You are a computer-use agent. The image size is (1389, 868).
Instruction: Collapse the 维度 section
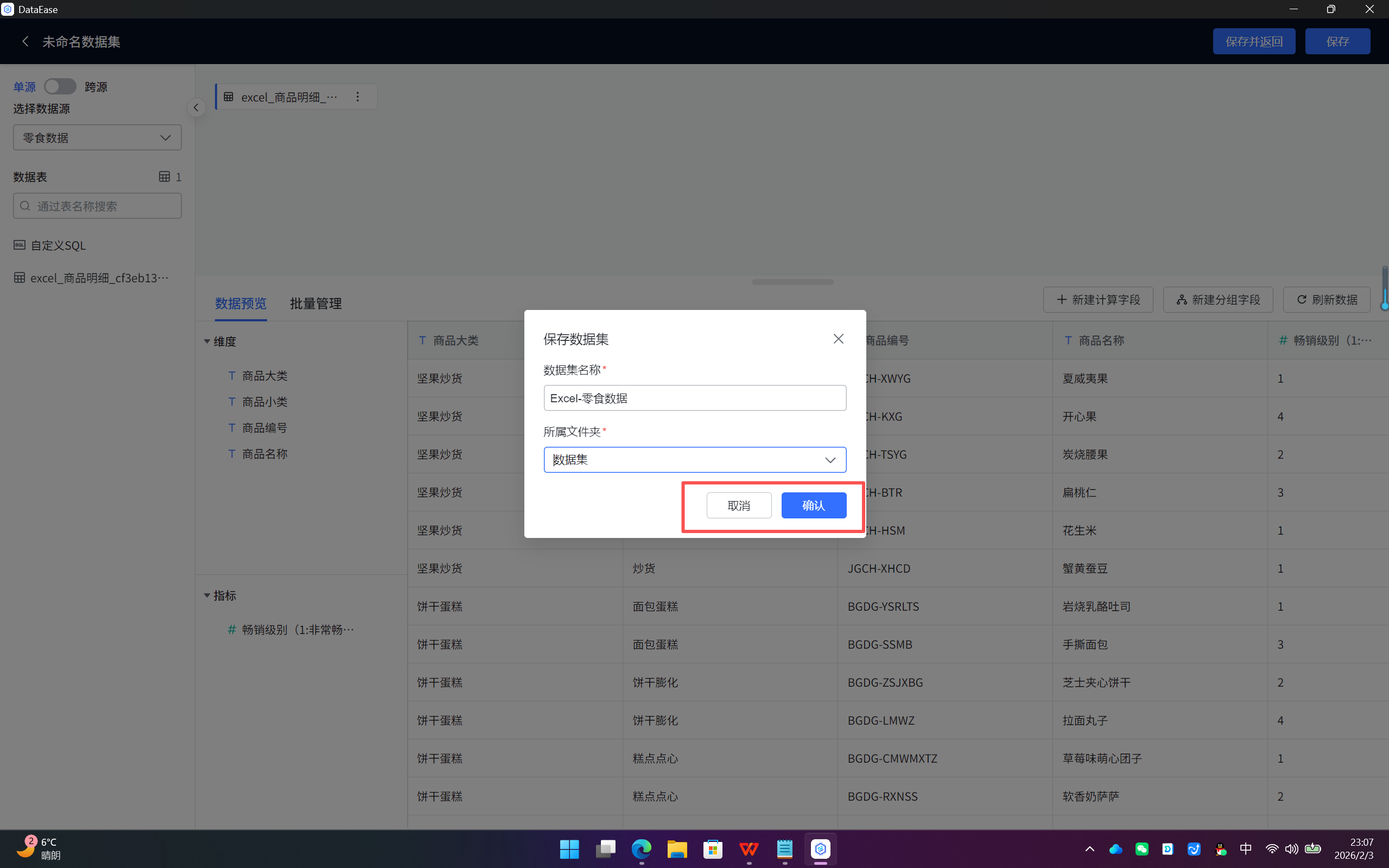click(207, 341)
